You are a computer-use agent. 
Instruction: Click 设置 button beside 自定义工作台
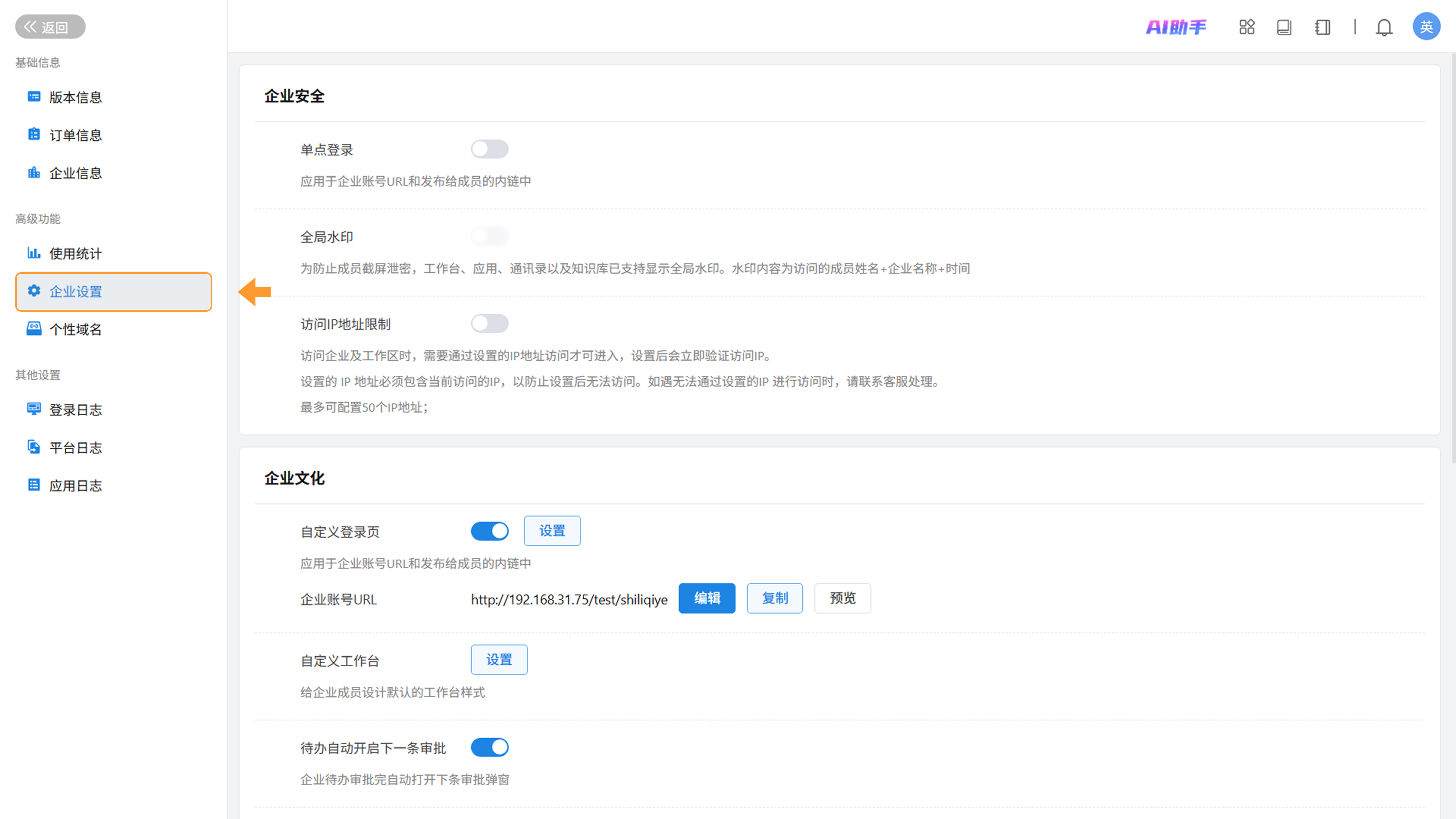(x=499, y=660)
